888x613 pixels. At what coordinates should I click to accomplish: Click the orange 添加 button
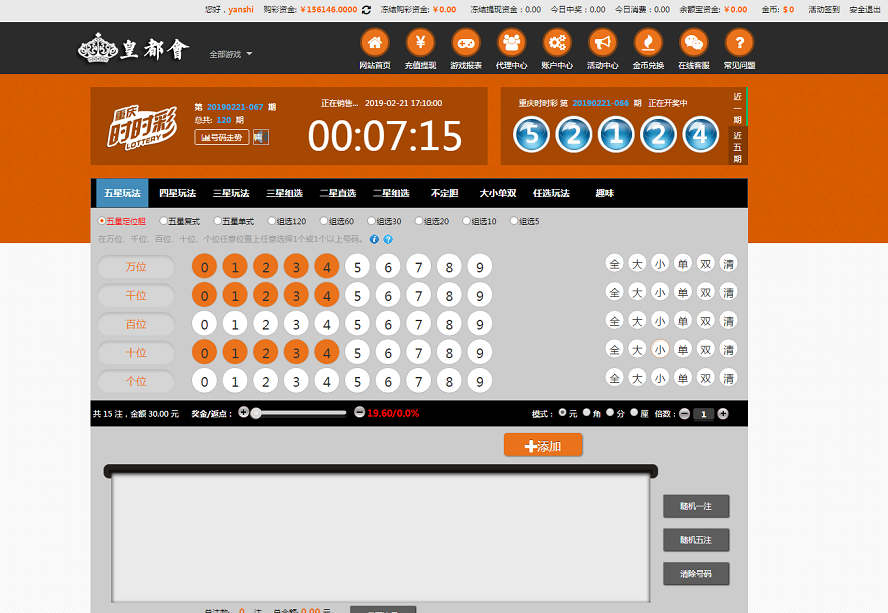[x=543, y=446]
